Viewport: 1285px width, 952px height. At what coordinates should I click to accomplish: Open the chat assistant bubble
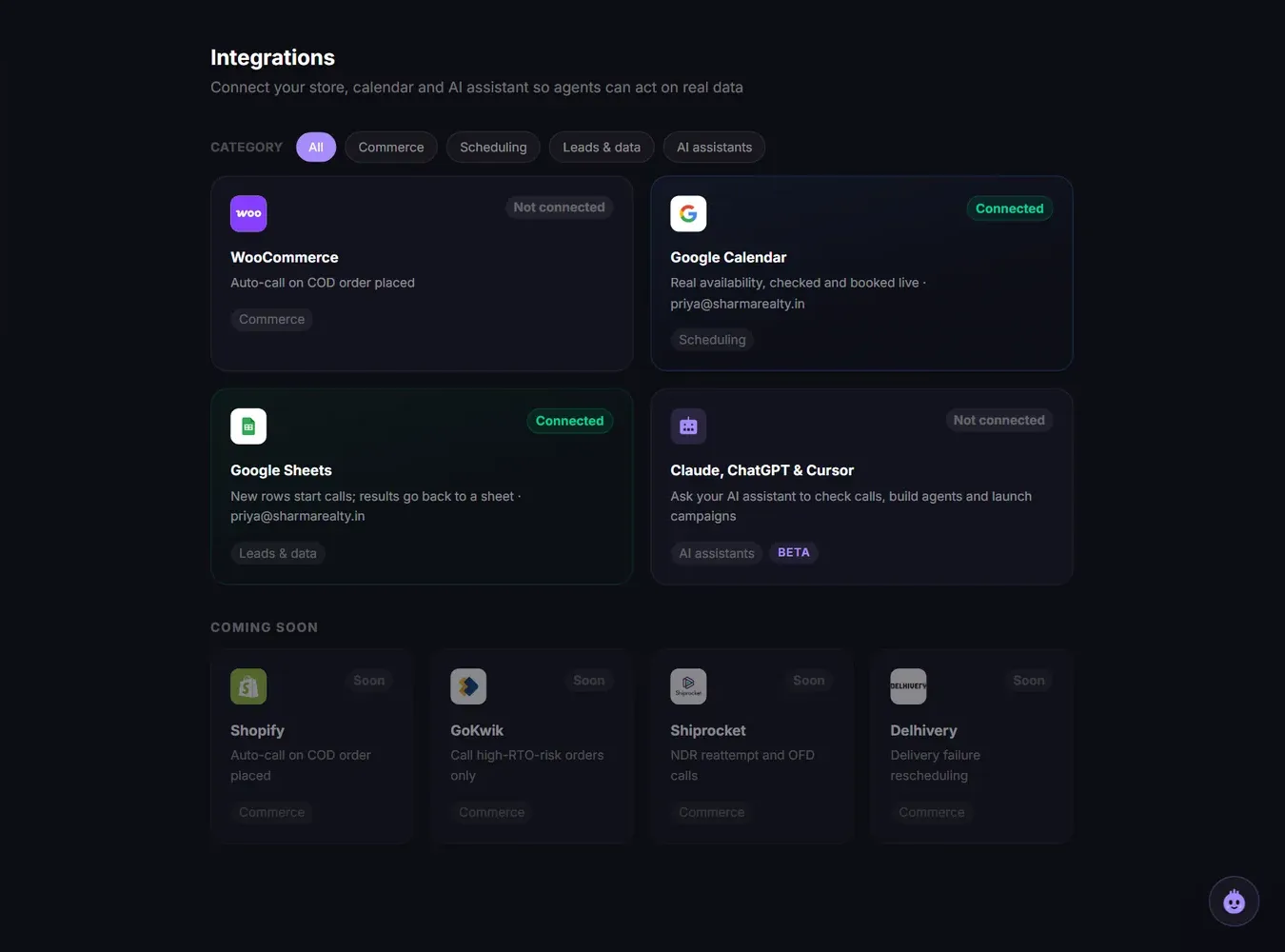tap(1234, 901)
